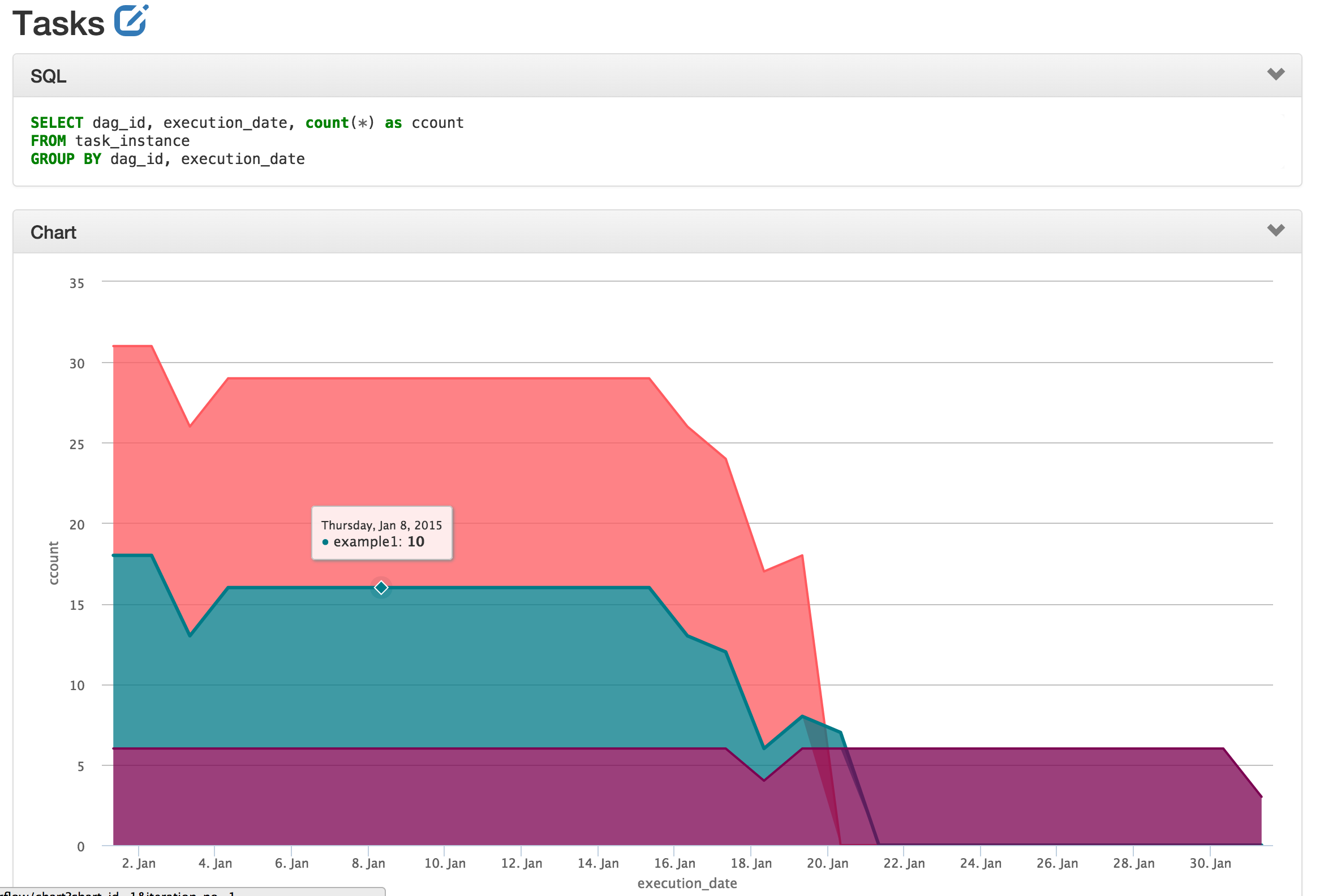
Task: Click the GROUP BY clause text
Action: tap(66, 159)
